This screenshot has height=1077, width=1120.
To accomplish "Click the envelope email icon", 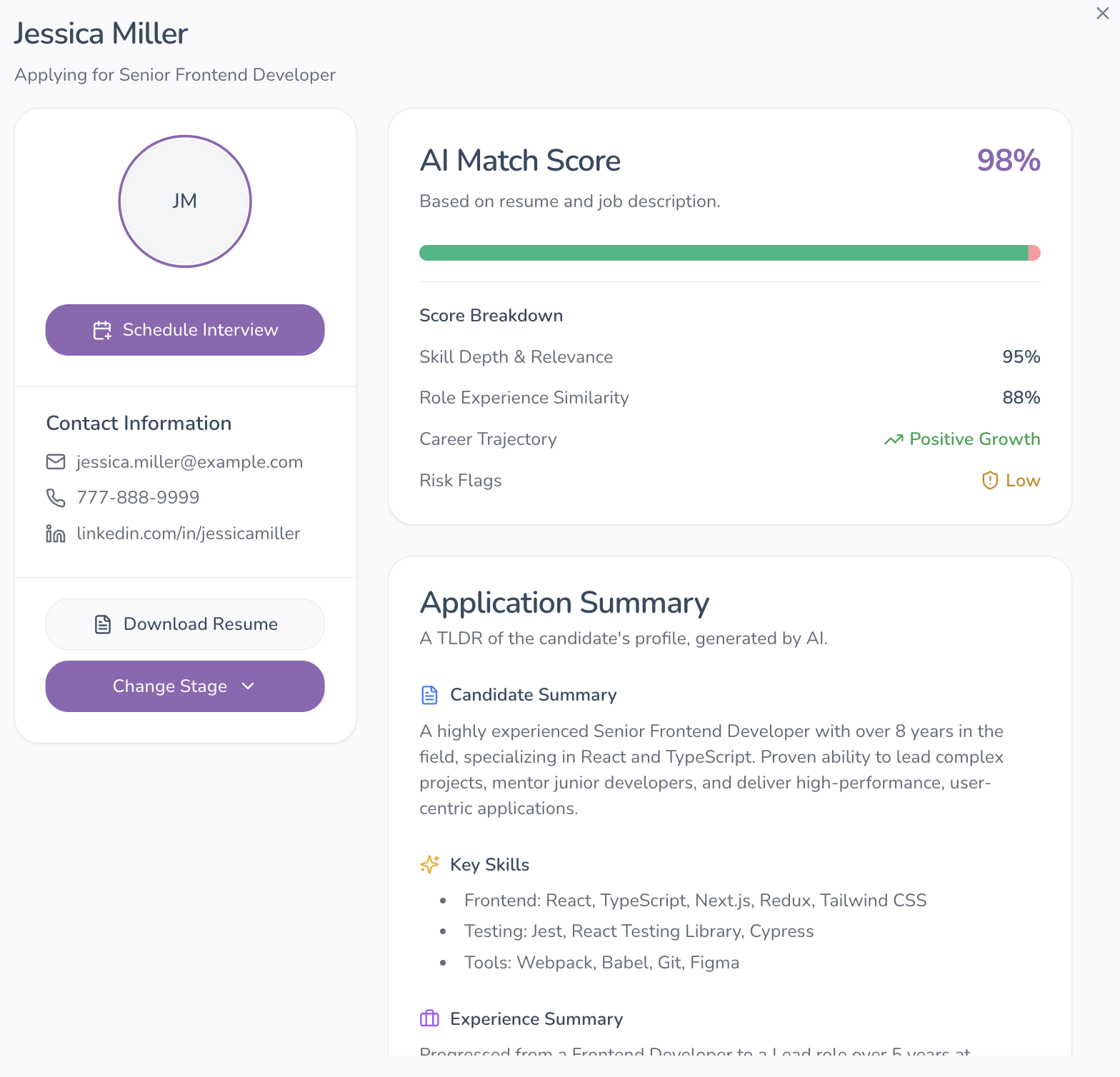I will pyautogui.click(x=56, y=462).
